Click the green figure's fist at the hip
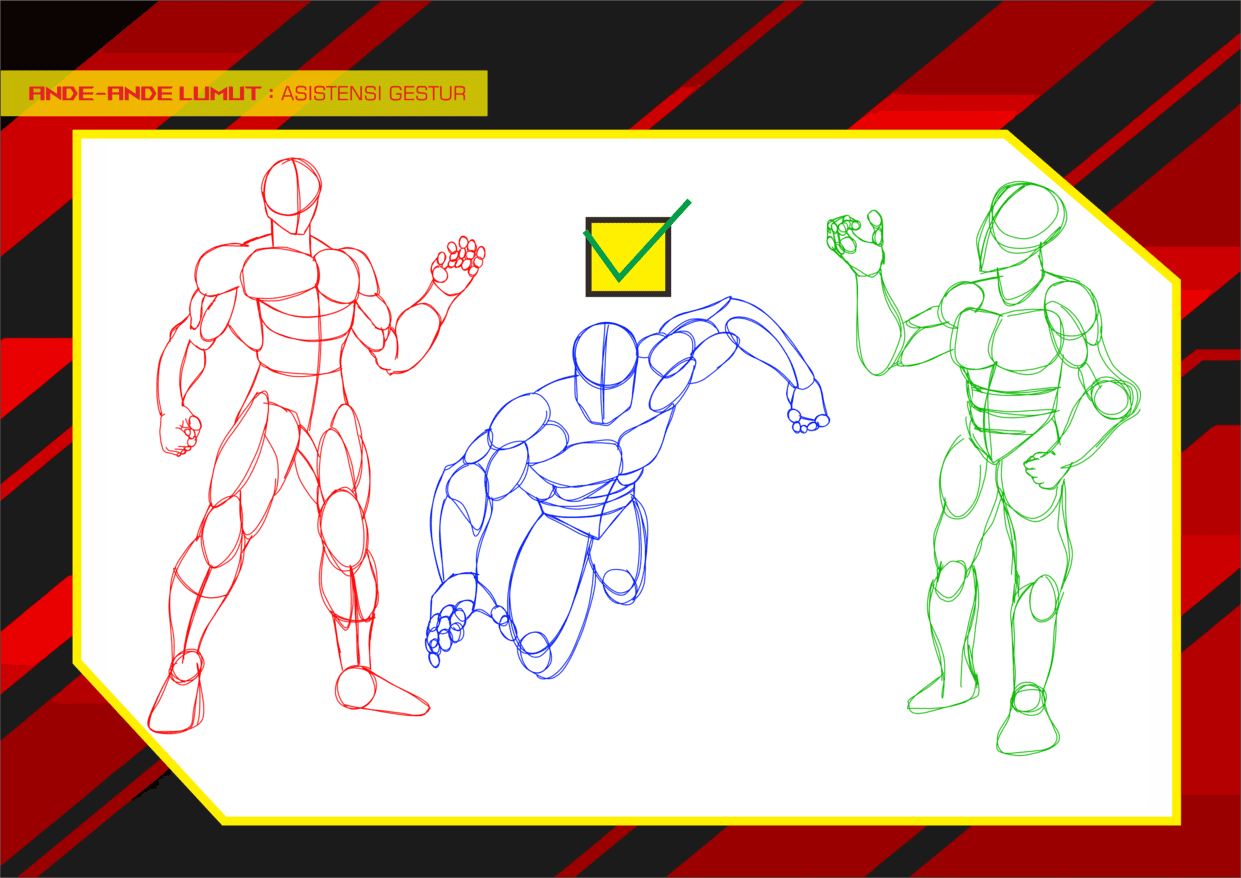Viewport: 1241px width, 878px height. pyautogui.click(x=1043, y=470)
